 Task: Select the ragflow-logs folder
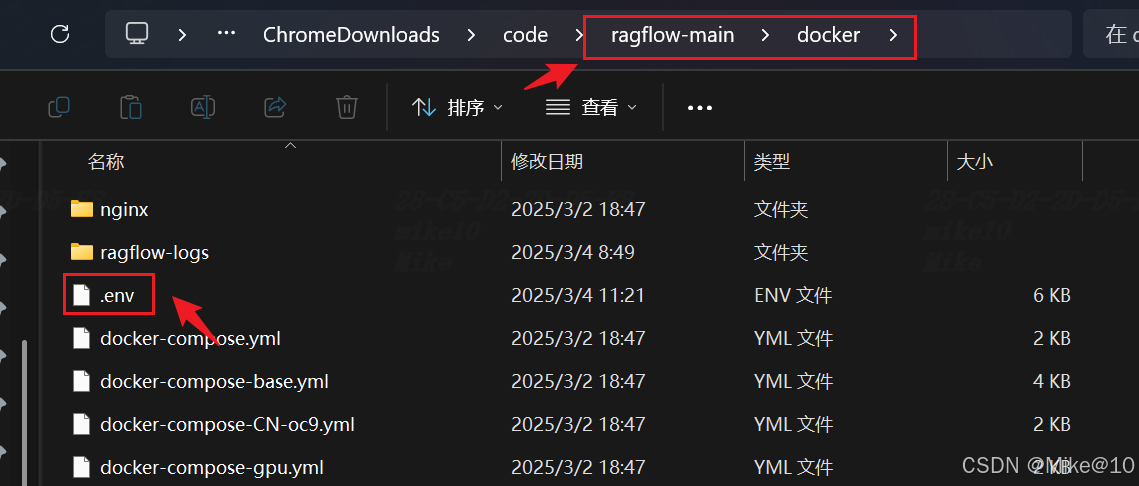(155, 252)
